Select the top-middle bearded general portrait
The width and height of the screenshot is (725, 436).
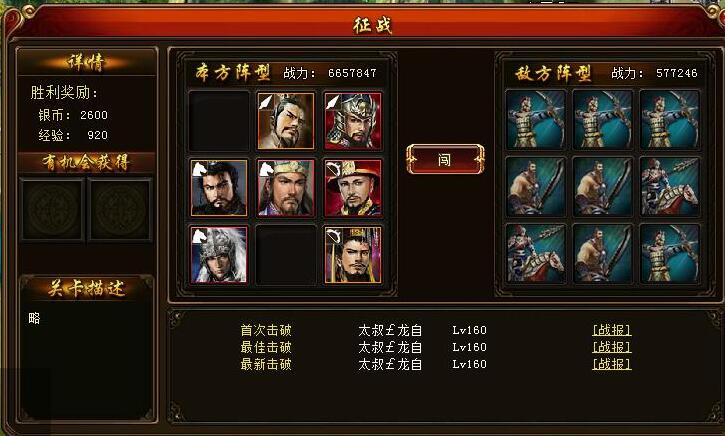[x=286, y=121]
